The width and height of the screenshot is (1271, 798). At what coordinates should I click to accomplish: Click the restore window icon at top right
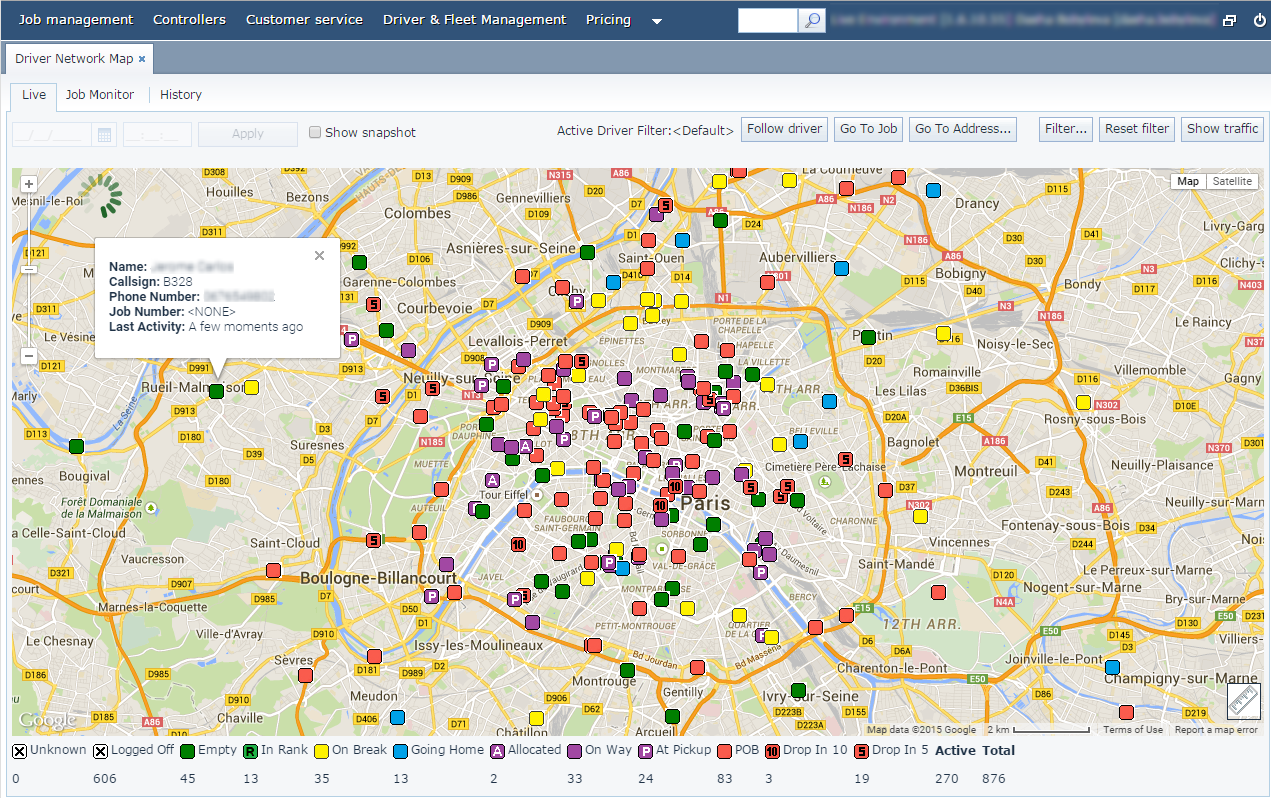(1230, 20)
